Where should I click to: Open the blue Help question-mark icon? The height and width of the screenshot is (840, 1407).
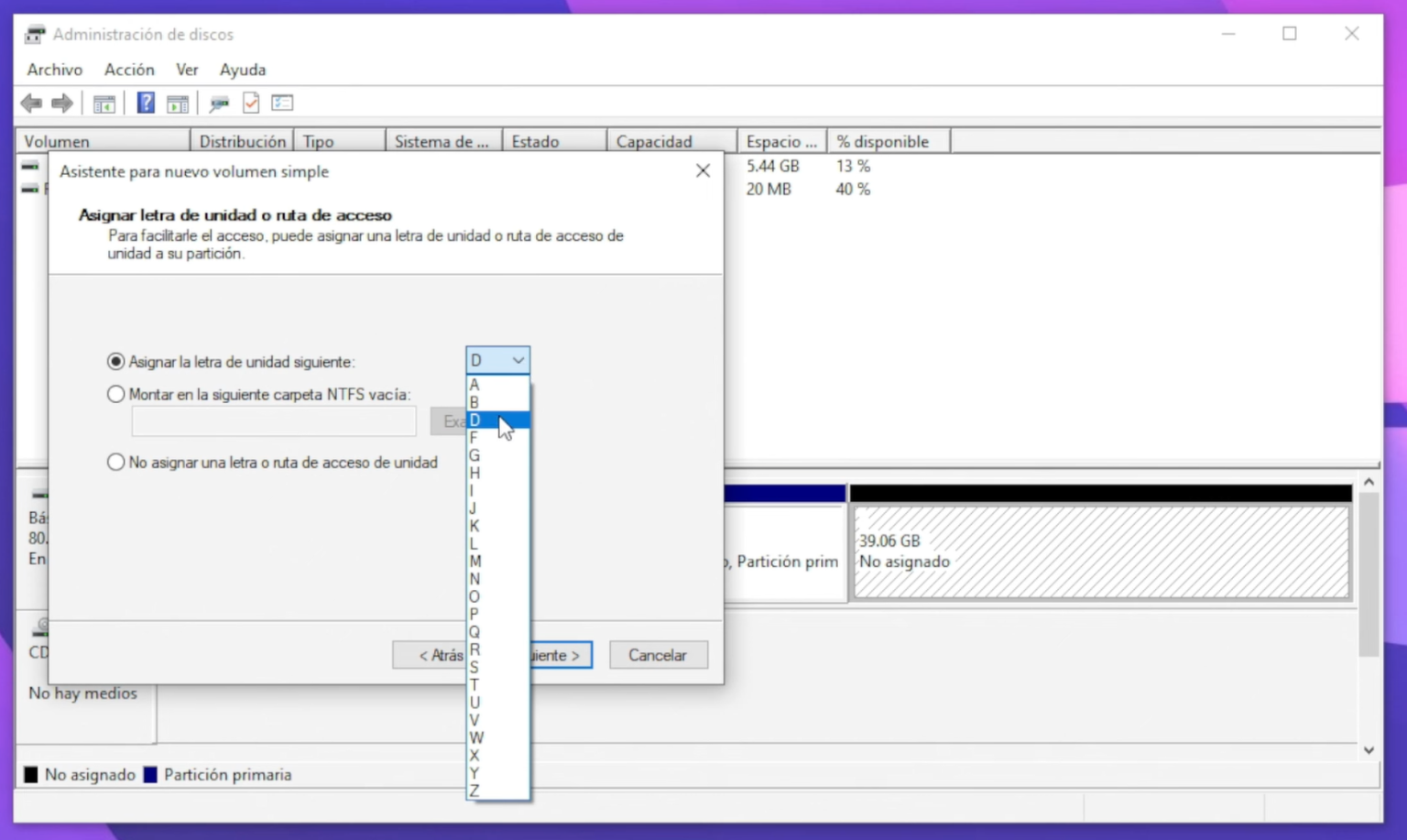tap(146, 103)
